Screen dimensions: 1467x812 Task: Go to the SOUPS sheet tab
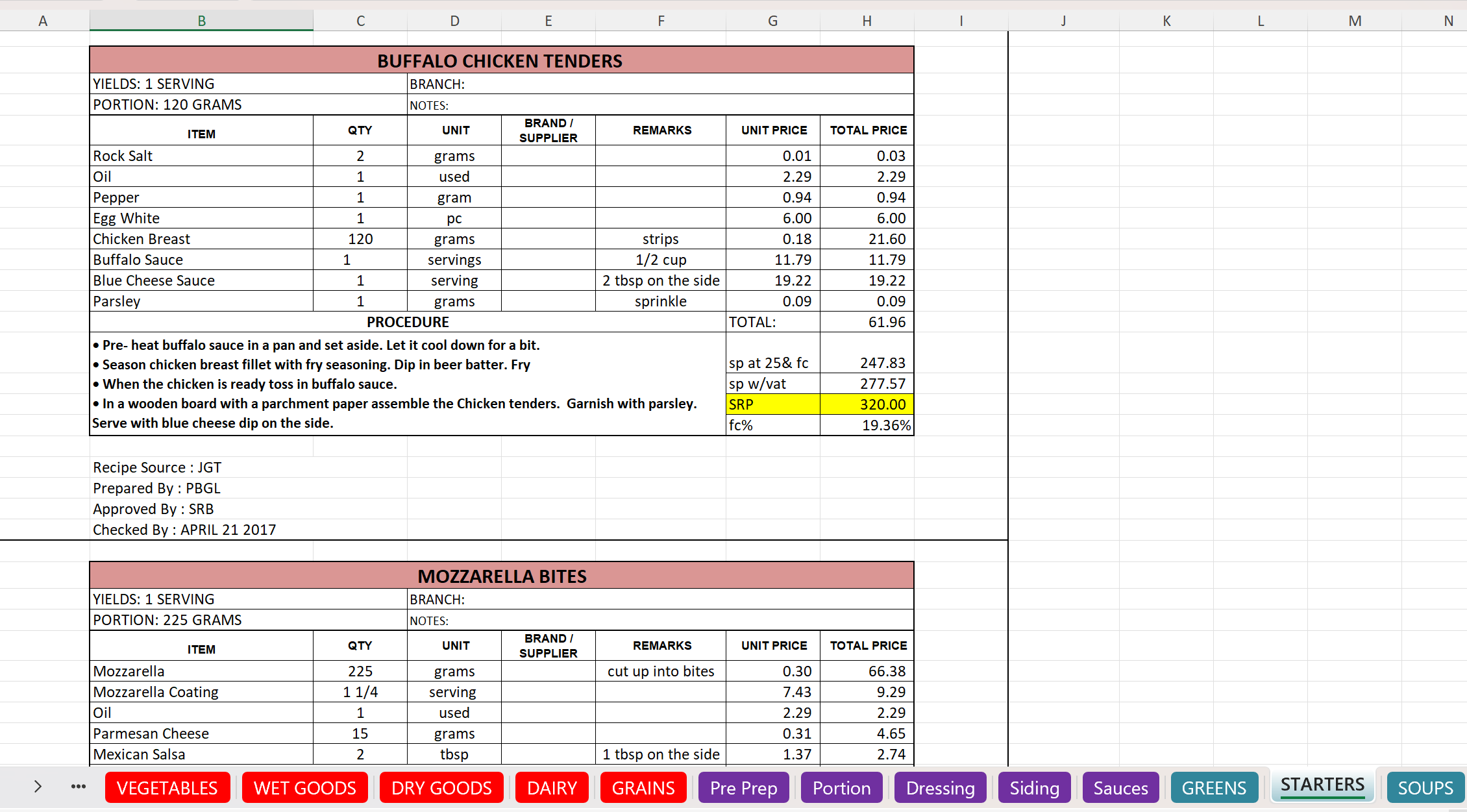pos(1425,788)
